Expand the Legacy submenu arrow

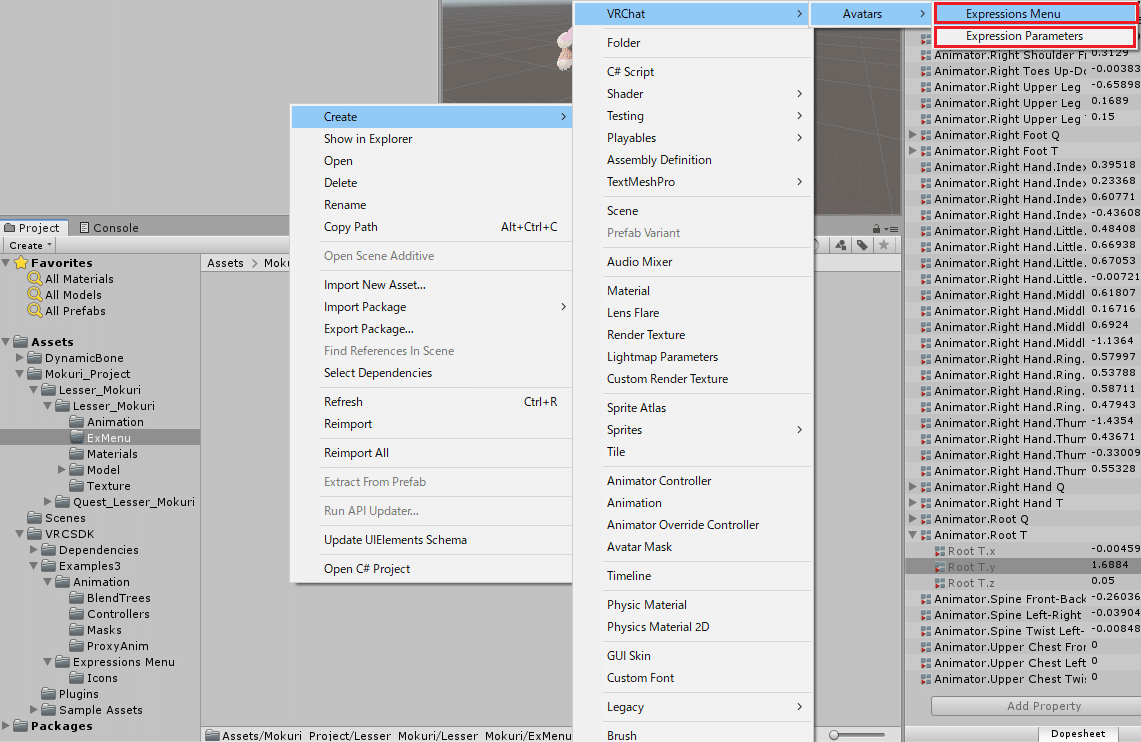[799, 707]
